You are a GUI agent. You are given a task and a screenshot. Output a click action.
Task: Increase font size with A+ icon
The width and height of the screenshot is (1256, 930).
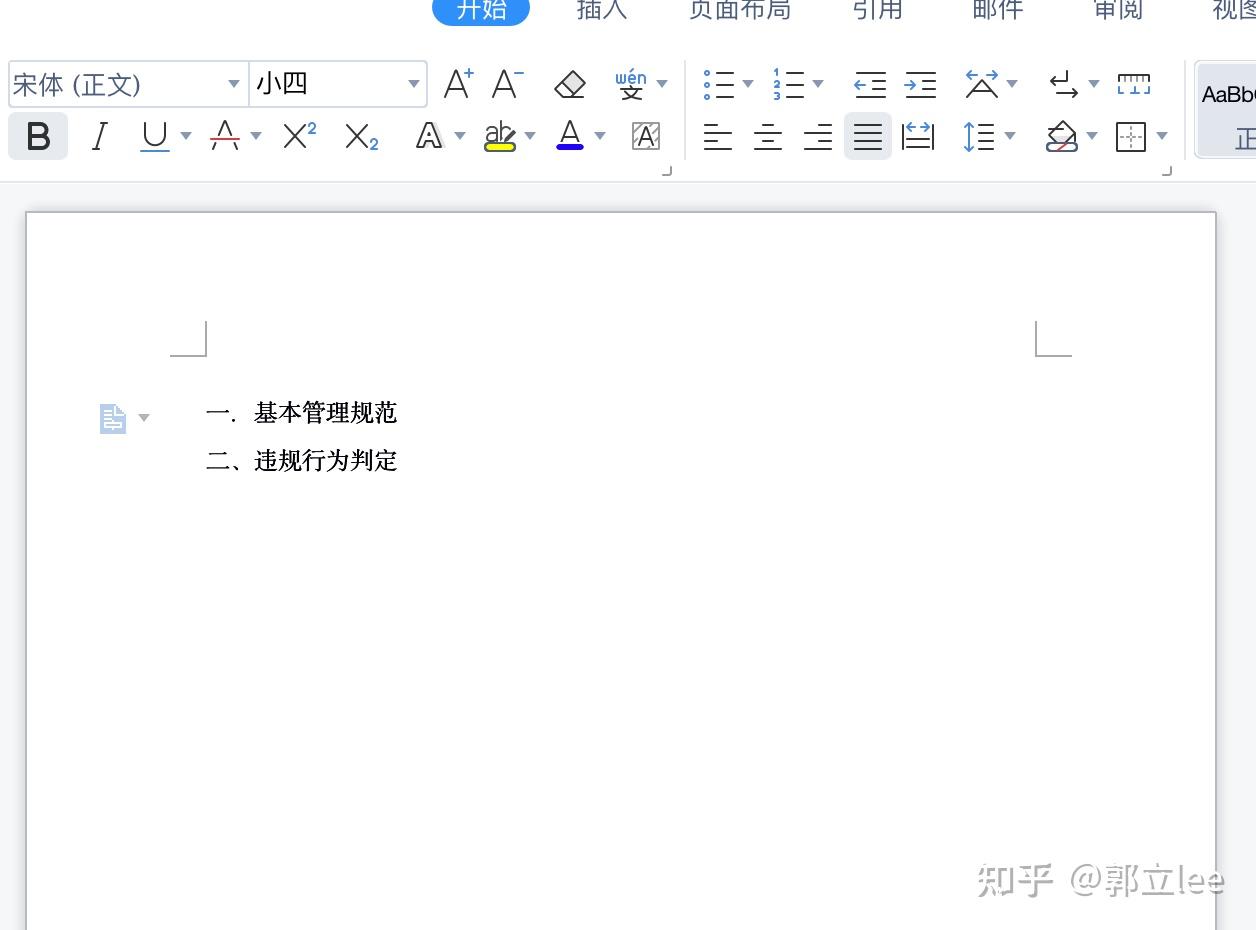[458, 84]
